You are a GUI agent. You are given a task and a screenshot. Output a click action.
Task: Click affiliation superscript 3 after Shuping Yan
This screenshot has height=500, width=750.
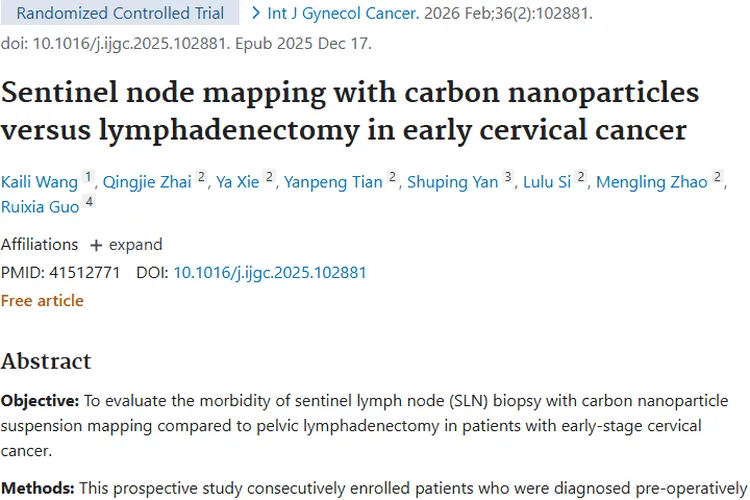click(508, 177)
